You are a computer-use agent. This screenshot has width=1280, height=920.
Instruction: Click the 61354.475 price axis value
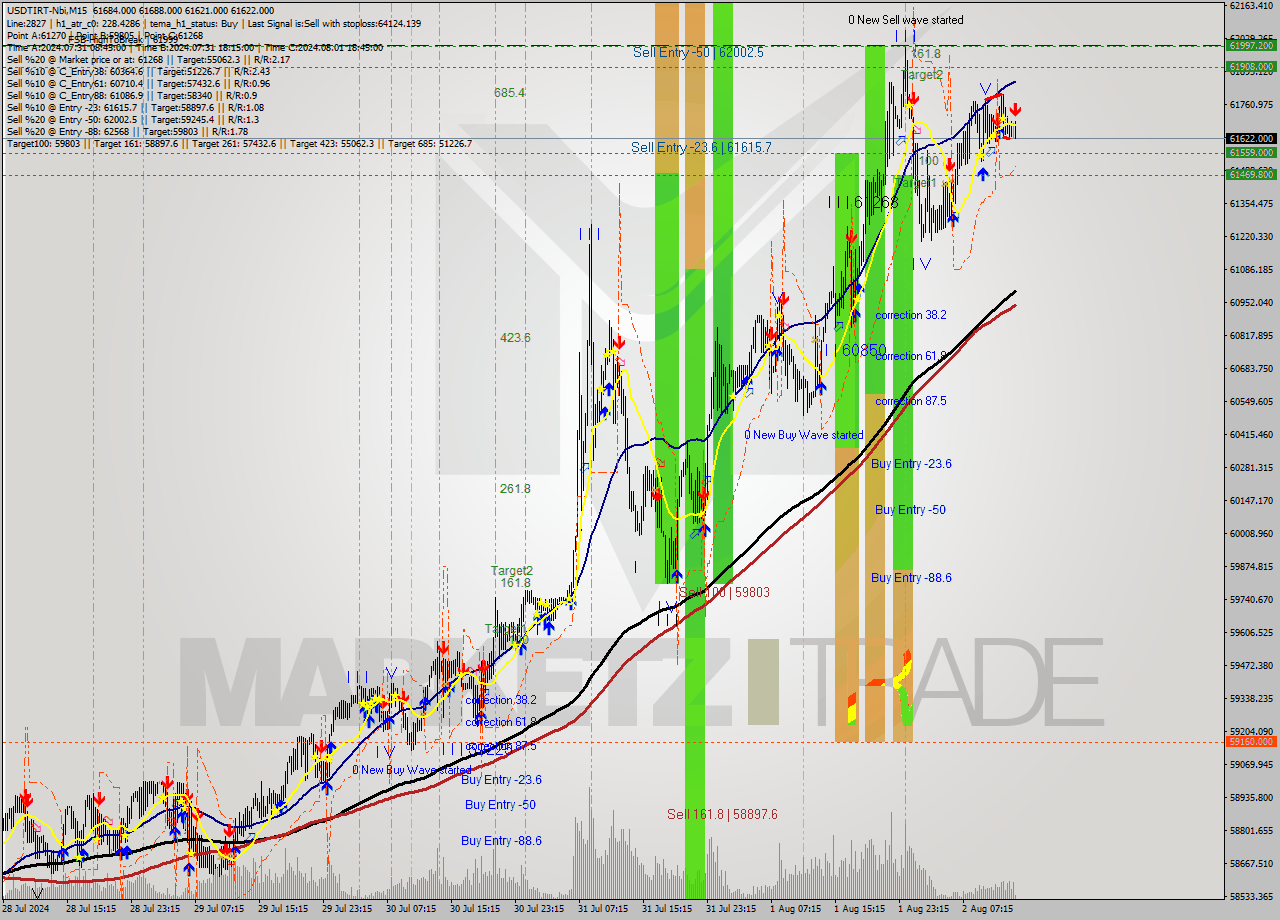pos(1251,203)
